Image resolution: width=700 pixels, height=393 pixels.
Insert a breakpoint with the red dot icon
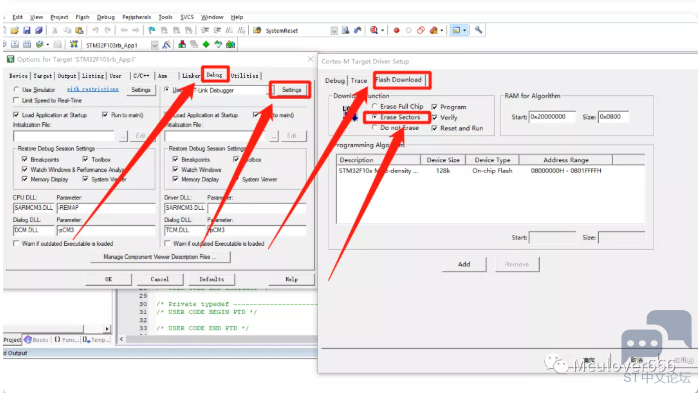[396, 30]
